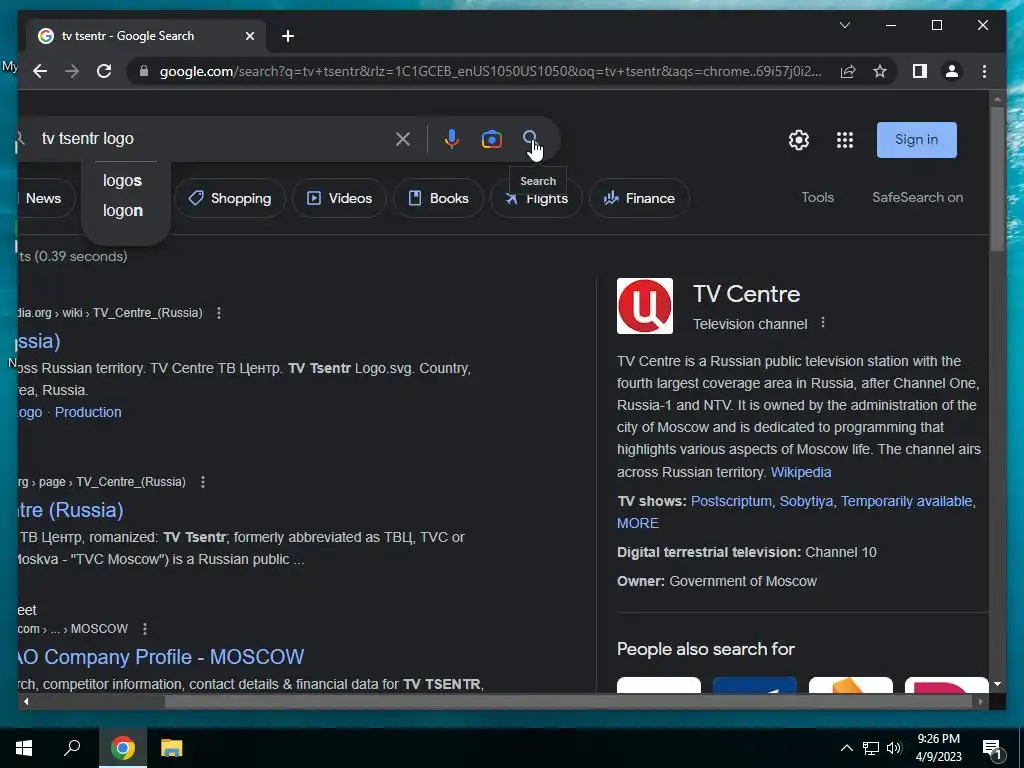The width and height of the screenshot is (1024, 768).
Task: Click the Chrome forward arrow
Action: 72,71
